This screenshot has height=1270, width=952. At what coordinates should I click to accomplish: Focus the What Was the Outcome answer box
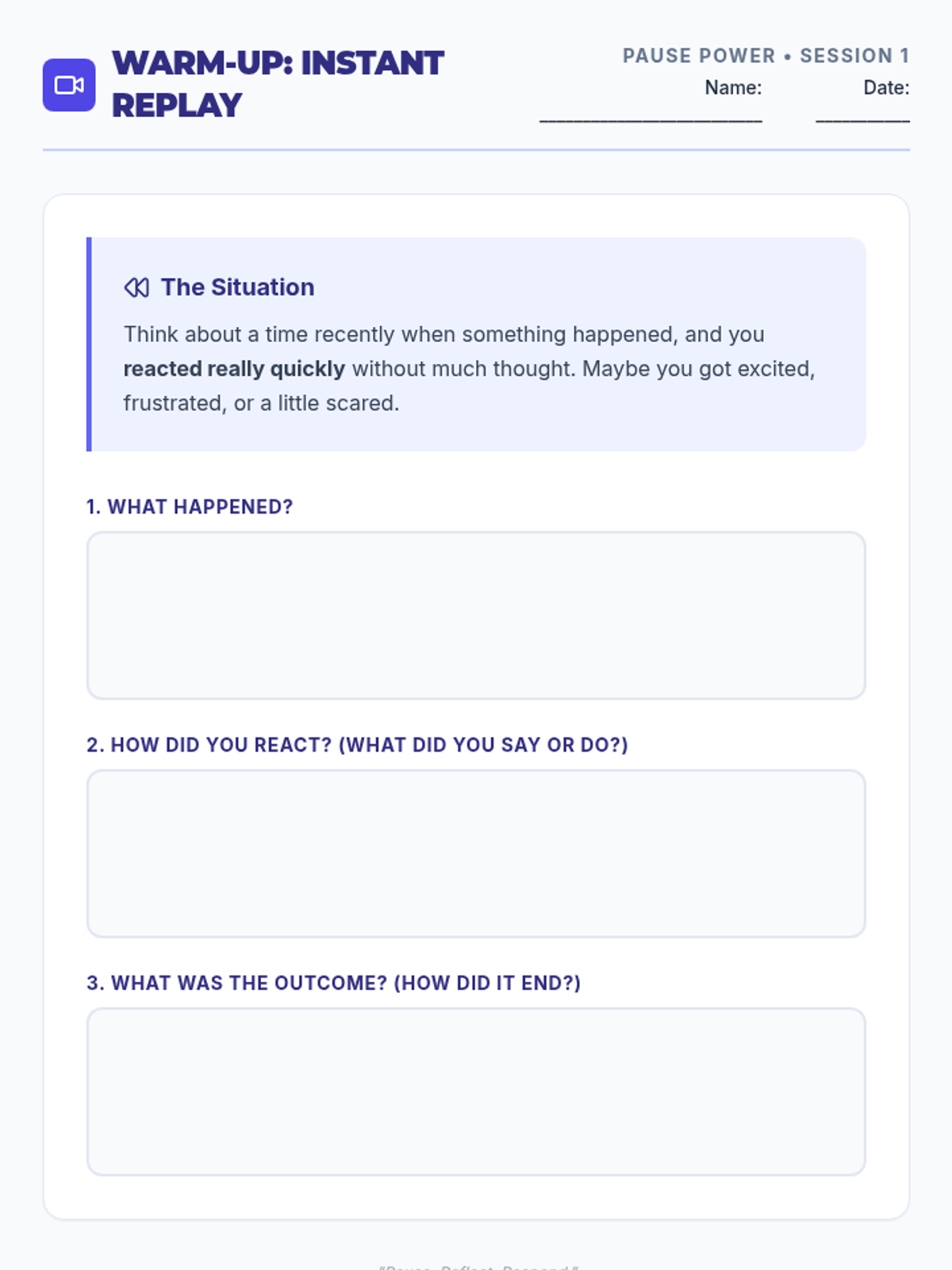click(476, 1092)
